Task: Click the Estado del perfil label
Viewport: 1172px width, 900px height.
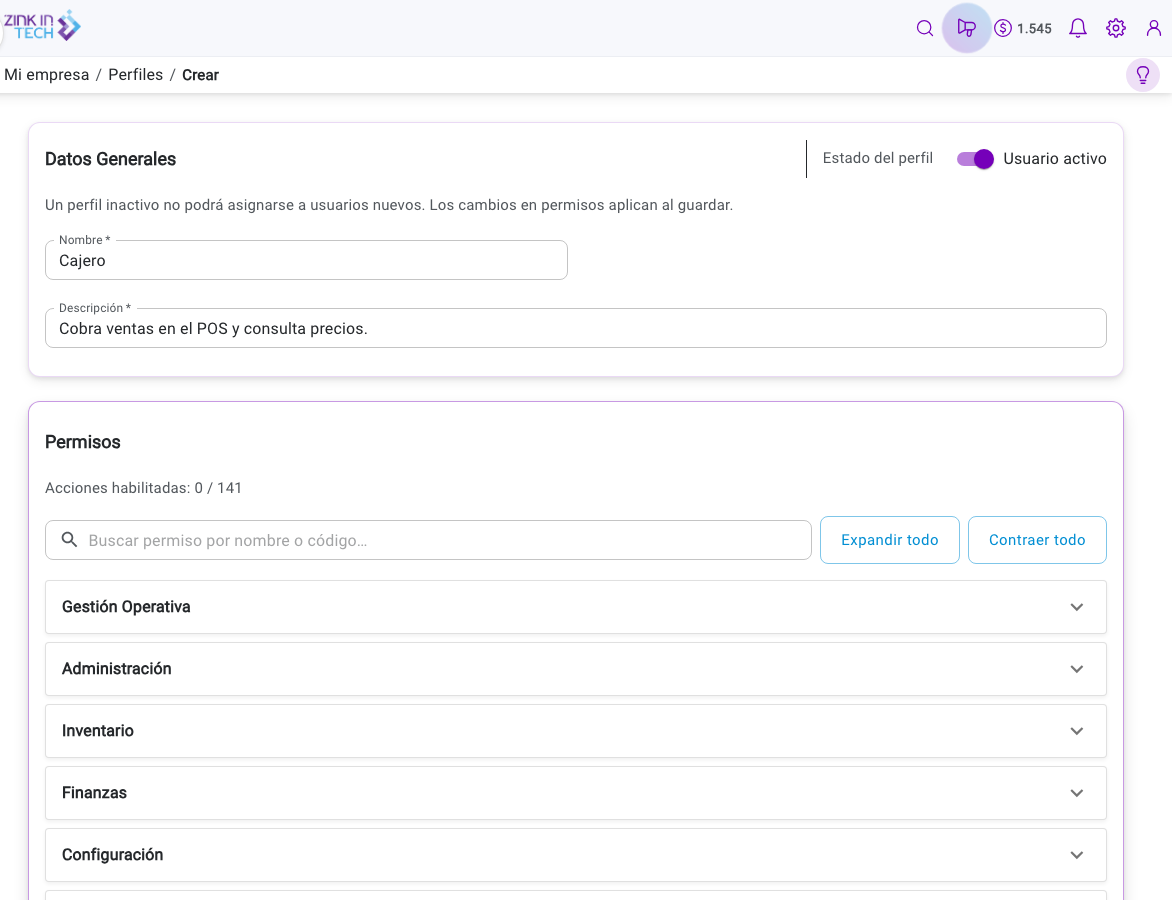Action: coord(878,158)
